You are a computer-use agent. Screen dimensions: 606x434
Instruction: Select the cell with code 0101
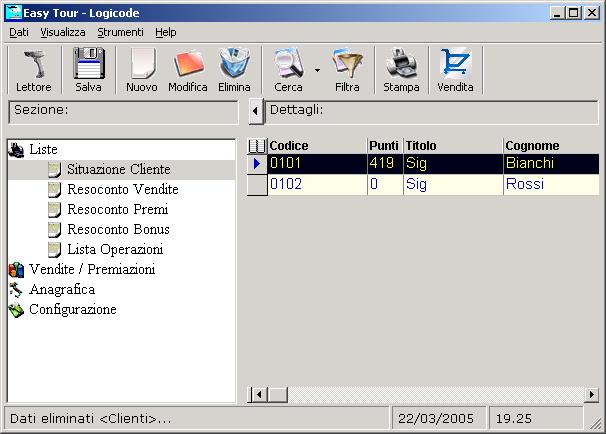(x=317, y=164)
